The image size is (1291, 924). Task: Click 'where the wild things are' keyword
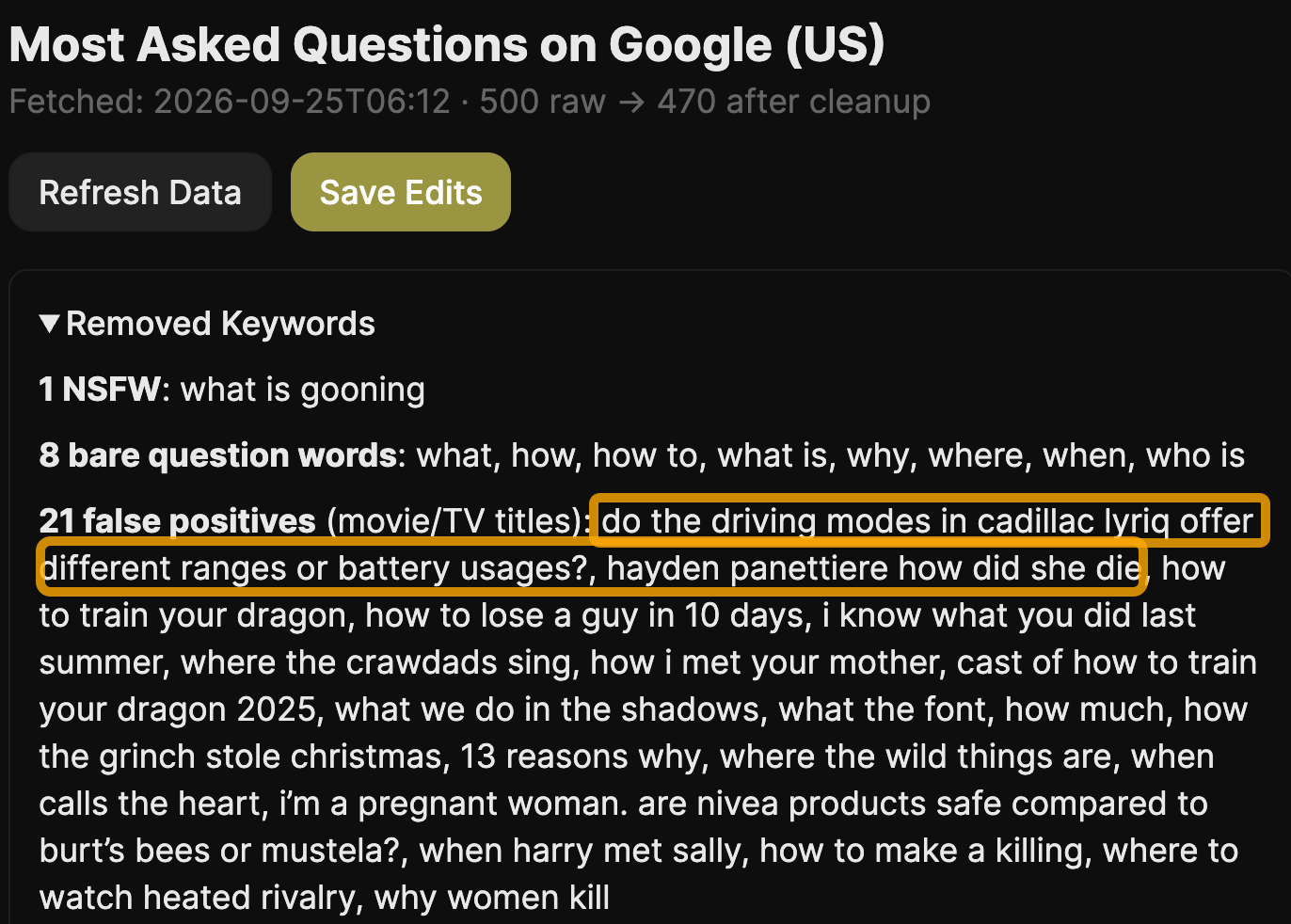[916, 757]
